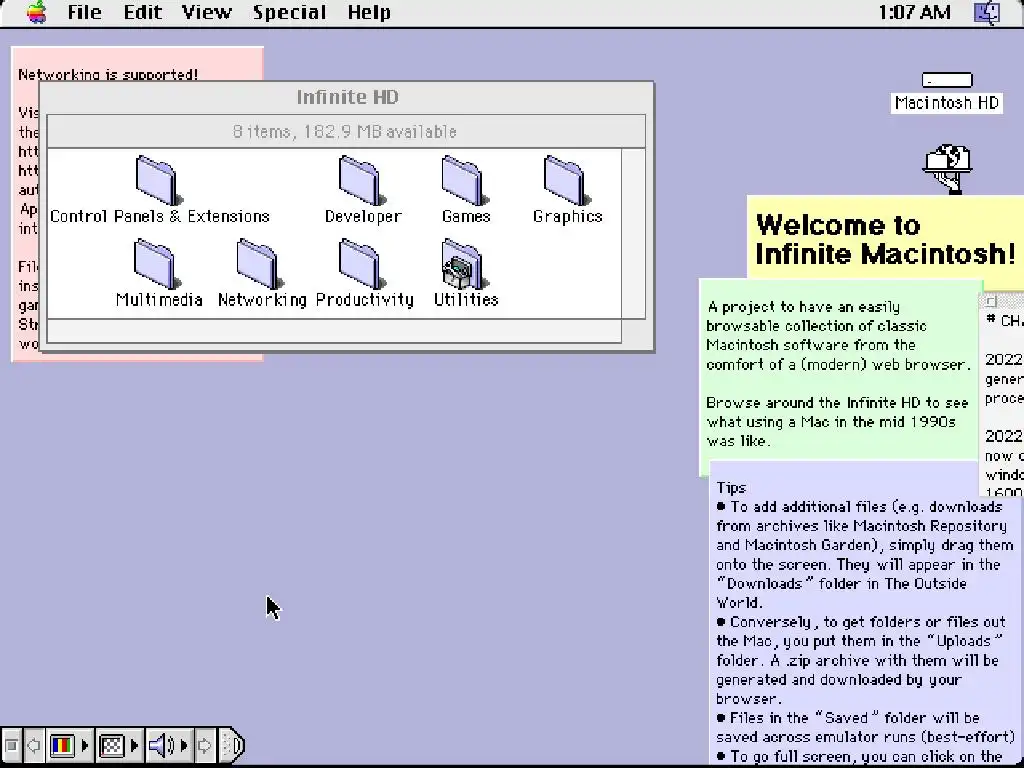Screen dimensions: 1024x768
Task: Click the white changelog note's close box
Action: pos(991,301)
